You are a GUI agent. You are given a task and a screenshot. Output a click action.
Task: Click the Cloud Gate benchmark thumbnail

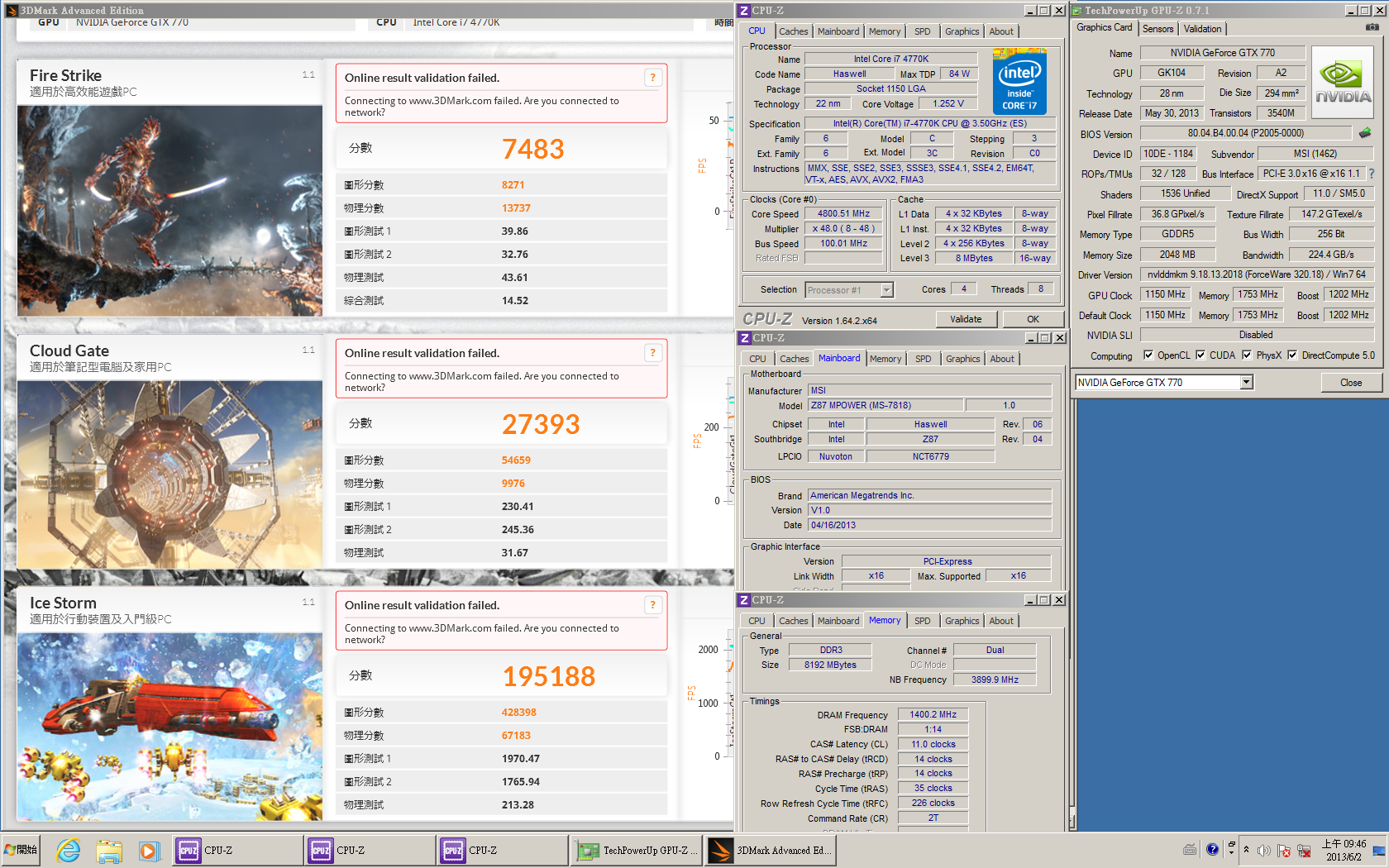[x=169, y=475]
